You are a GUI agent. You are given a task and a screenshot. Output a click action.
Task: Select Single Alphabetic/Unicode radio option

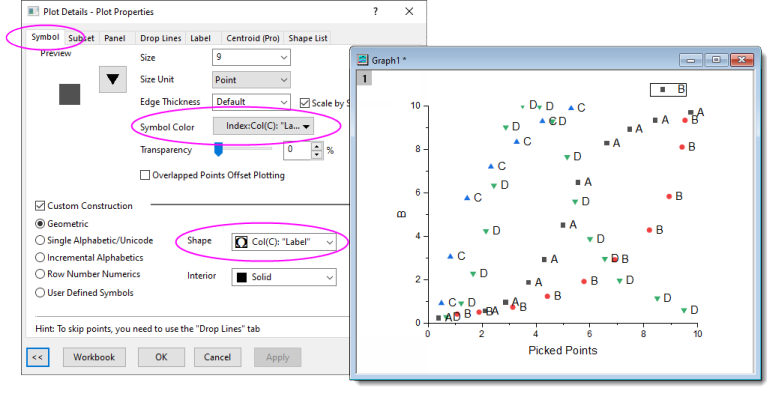click(41, 240)
